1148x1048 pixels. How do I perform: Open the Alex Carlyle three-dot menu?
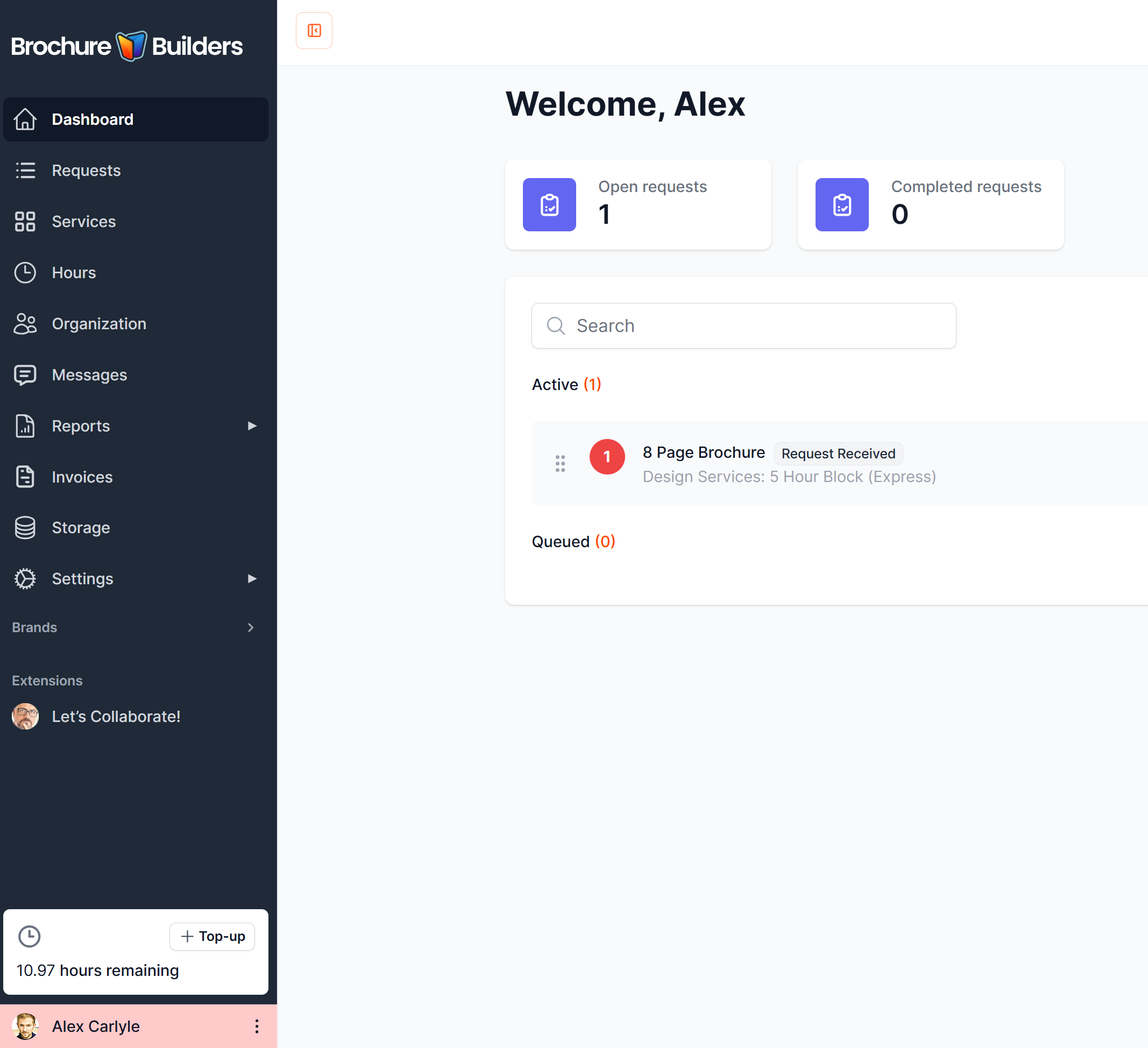257,1026
